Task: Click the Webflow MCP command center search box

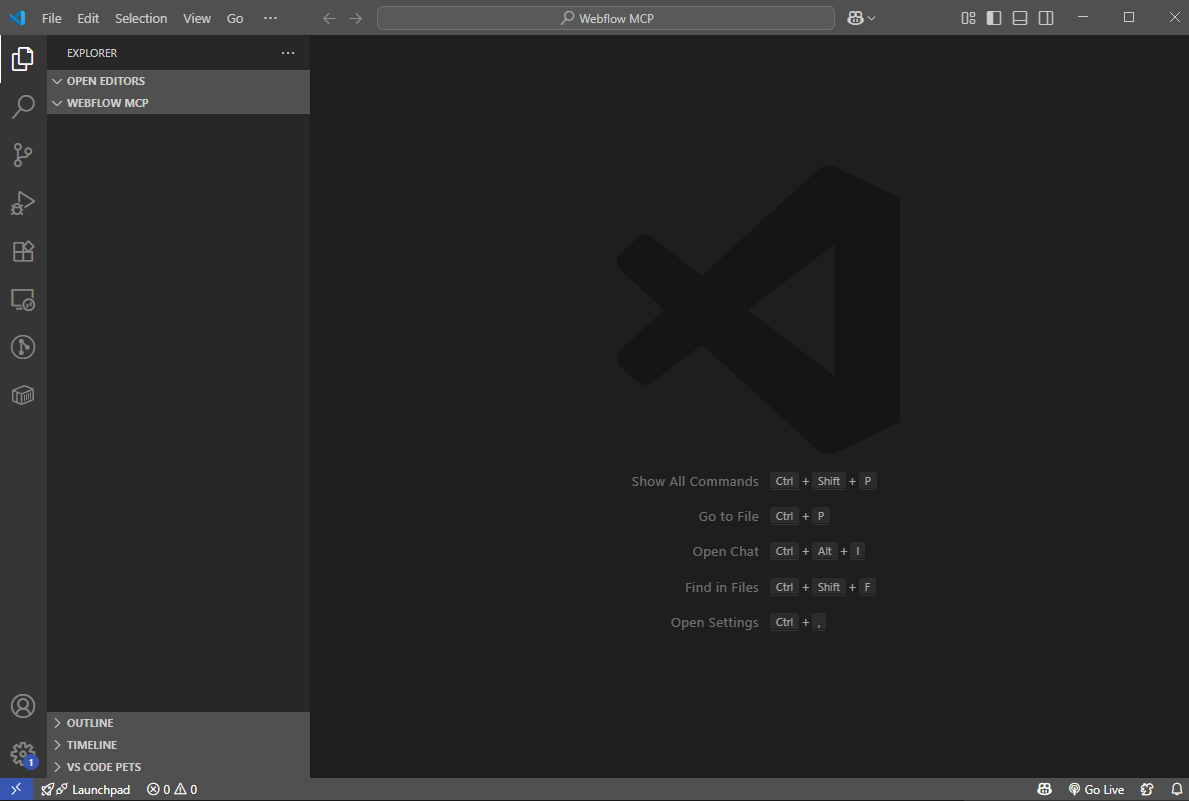Action: [x=606, y=18]
